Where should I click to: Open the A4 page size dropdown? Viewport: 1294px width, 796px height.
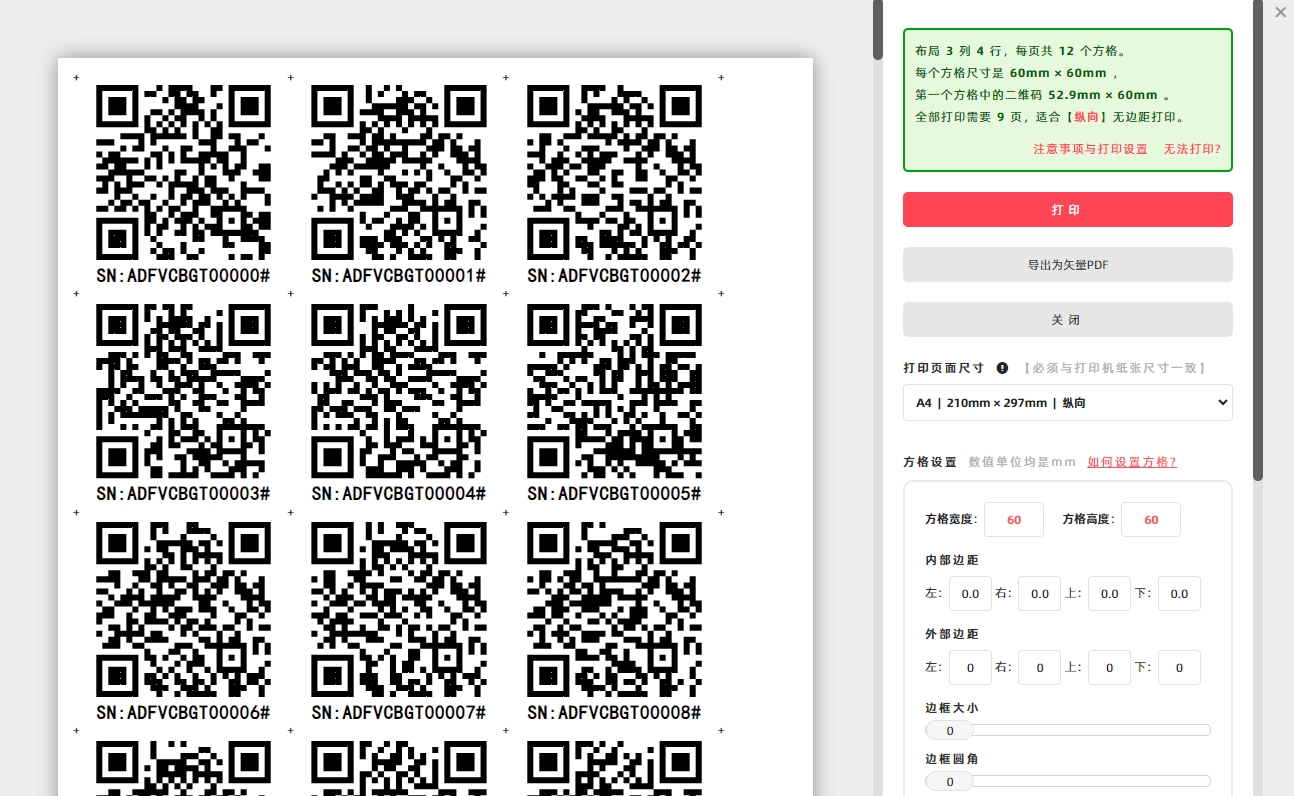click(x=1067, y=403)
